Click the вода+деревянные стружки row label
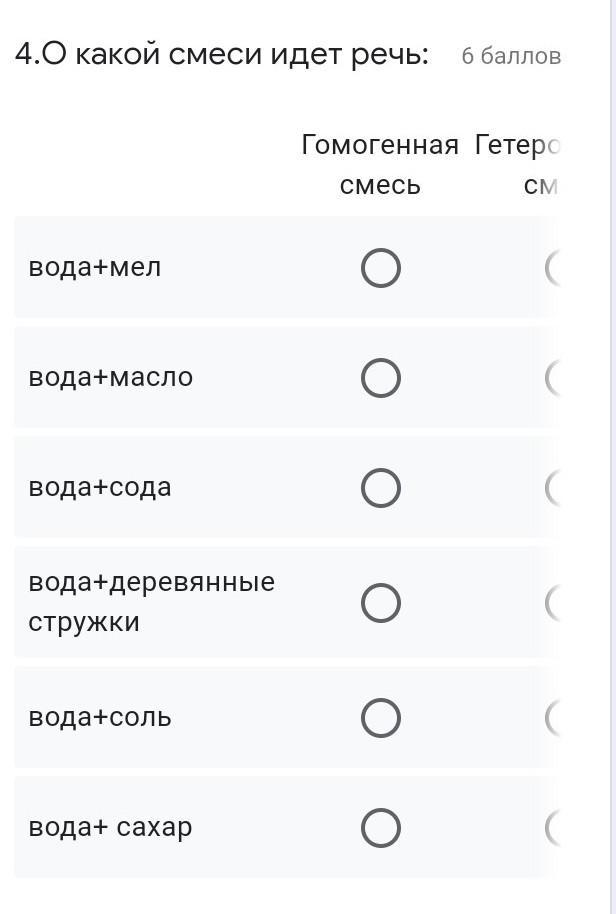The image size is (616, 914). (152, 602)
